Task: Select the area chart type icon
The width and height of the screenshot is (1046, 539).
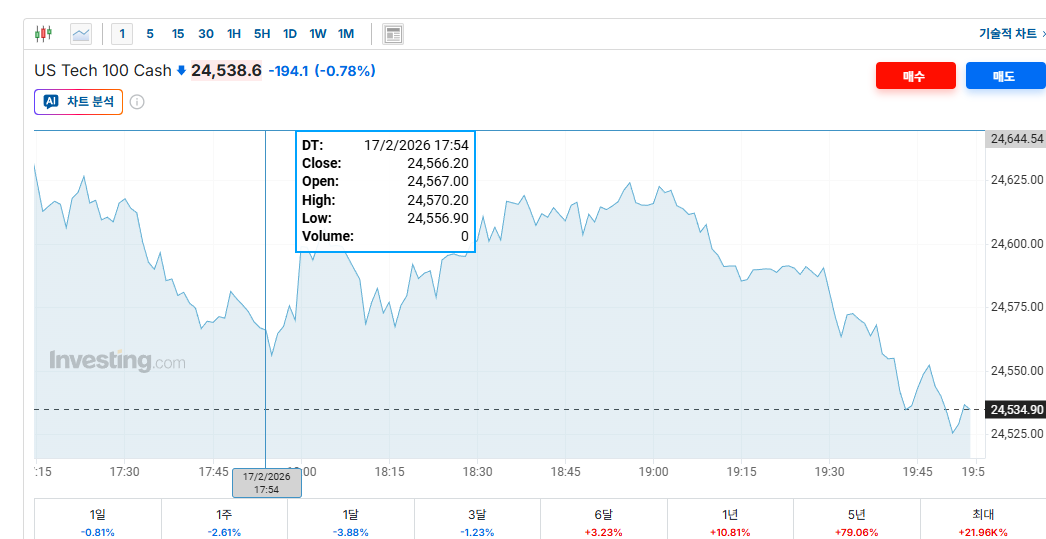Action: [81, 34]
